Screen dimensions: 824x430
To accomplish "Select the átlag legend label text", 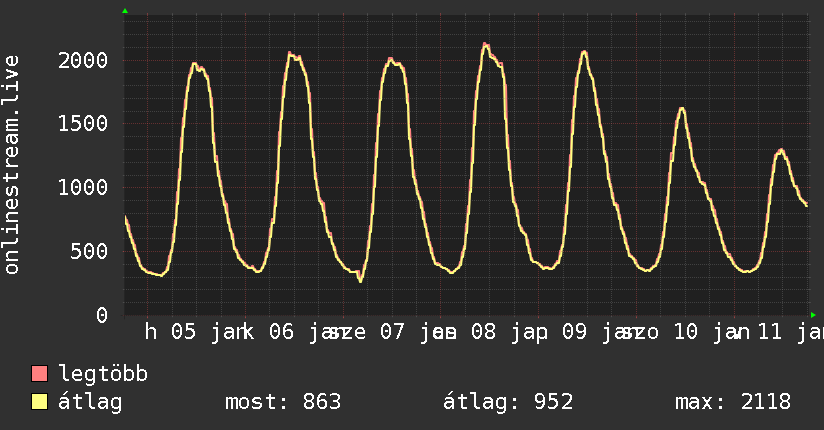I will pos(90,402).
